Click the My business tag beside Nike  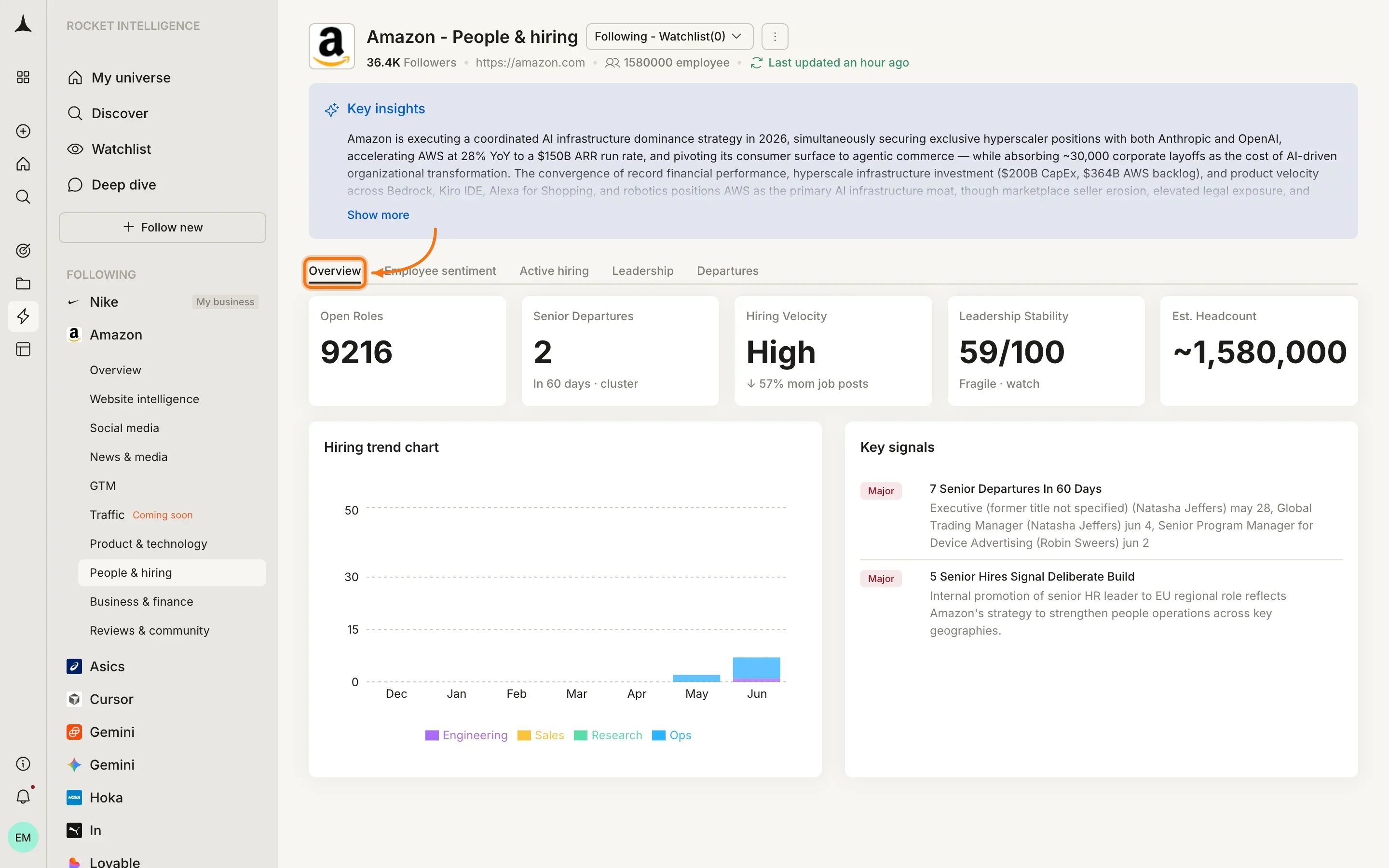click(x=225, y=302)
